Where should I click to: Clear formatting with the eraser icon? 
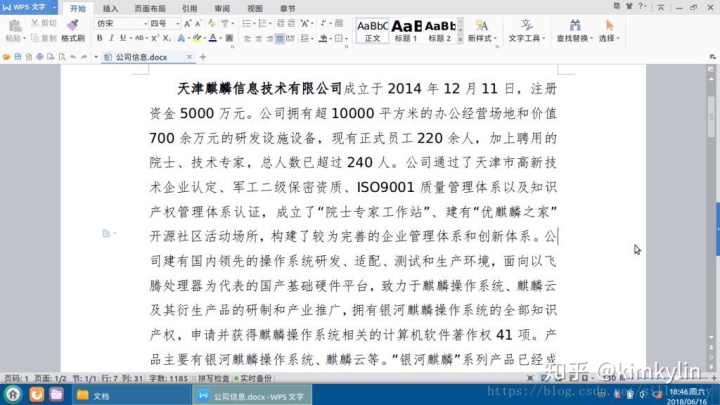point(211,23)
